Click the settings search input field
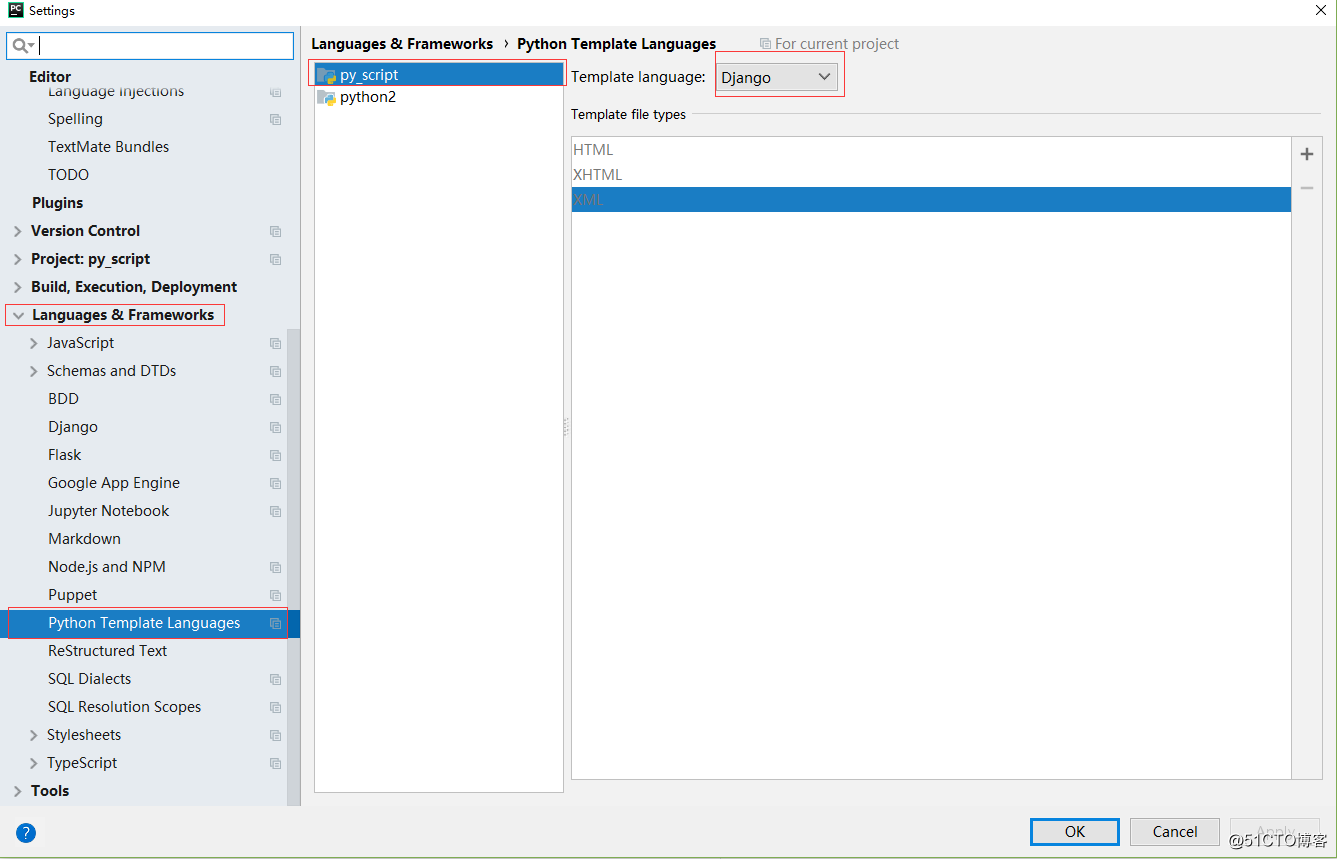This screenshot has width=1337, height=859. coord(150,45)
